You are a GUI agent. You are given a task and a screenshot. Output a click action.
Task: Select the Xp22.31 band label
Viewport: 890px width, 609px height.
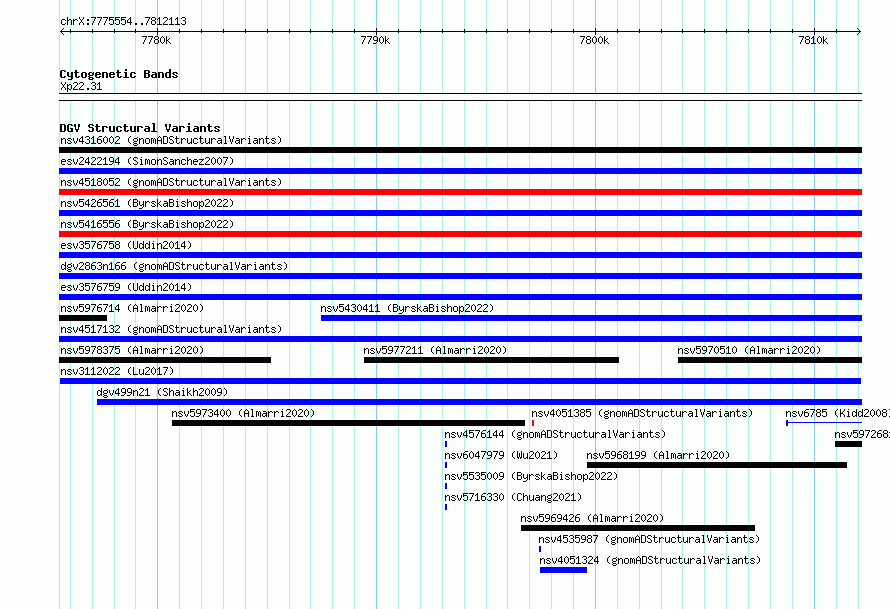pyautogui.click(x=81, y=86)
